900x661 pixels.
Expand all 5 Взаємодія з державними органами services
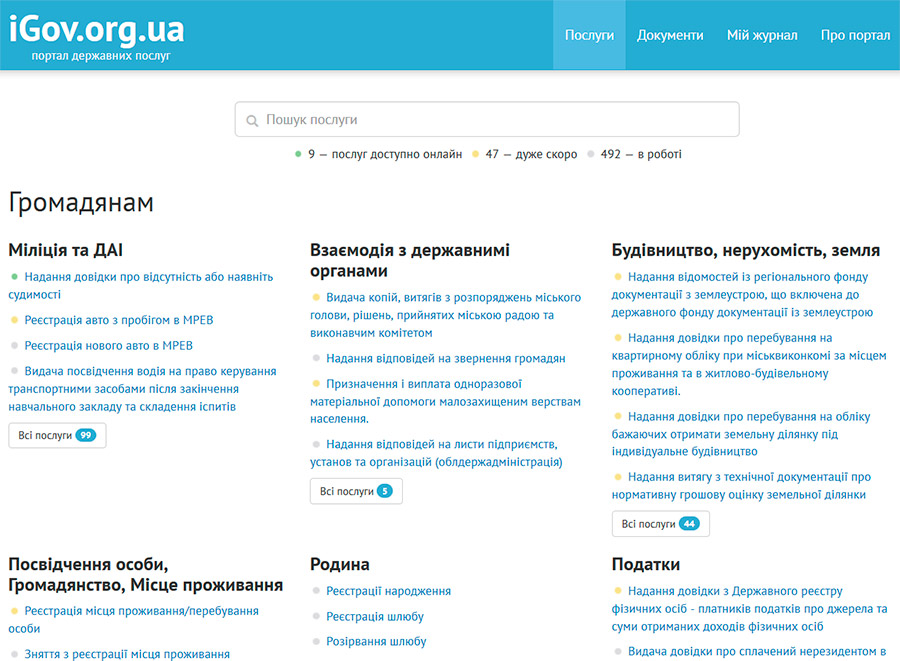[356, 491]
